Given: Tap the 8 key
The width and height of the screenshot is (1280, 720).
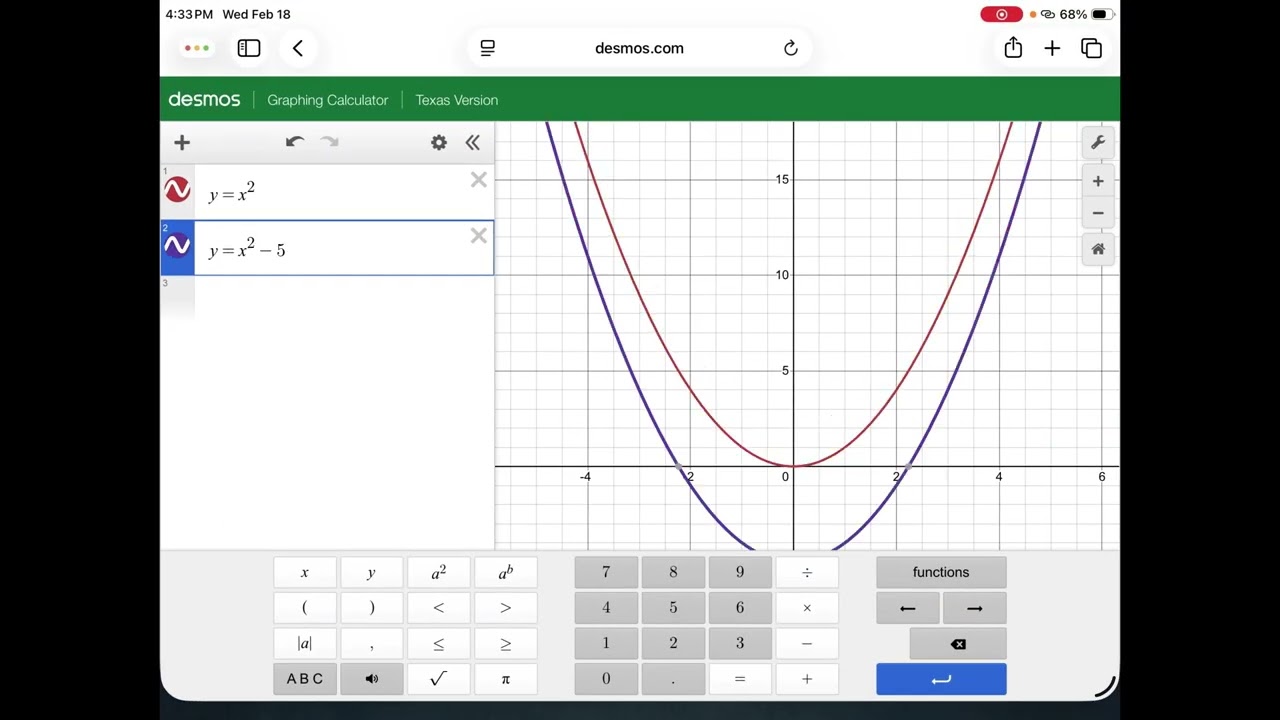Looking at the screenshot, I should 673,572.
